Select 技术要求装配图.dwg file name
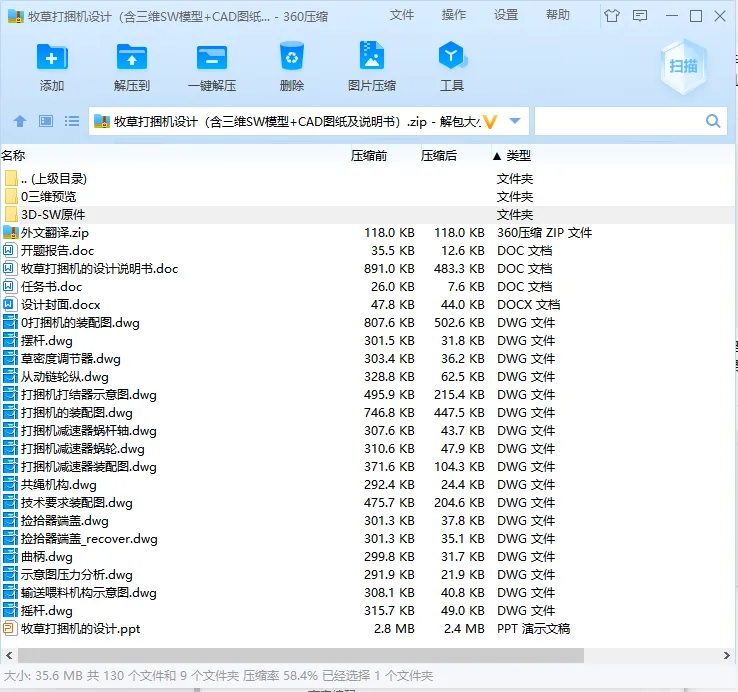The image size is (738, 692). [x=77, y=503]
